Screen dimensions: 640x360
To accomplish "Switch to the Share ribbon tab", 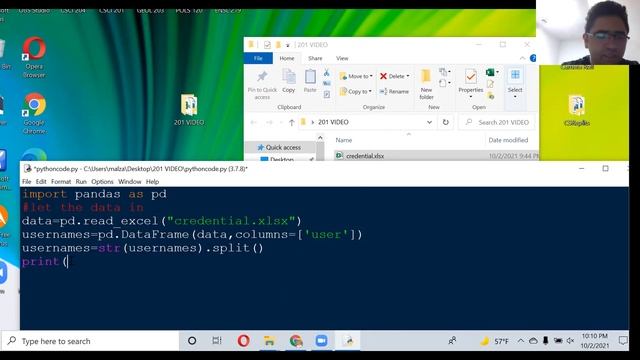I will click(315, 58).
